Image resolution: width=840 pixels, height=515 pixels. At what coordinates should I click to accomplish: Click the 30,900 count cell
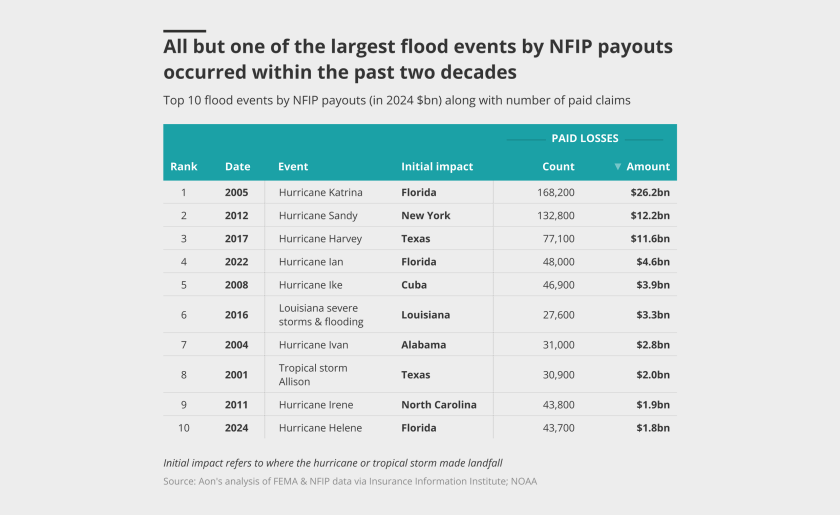tap(558, 375)
